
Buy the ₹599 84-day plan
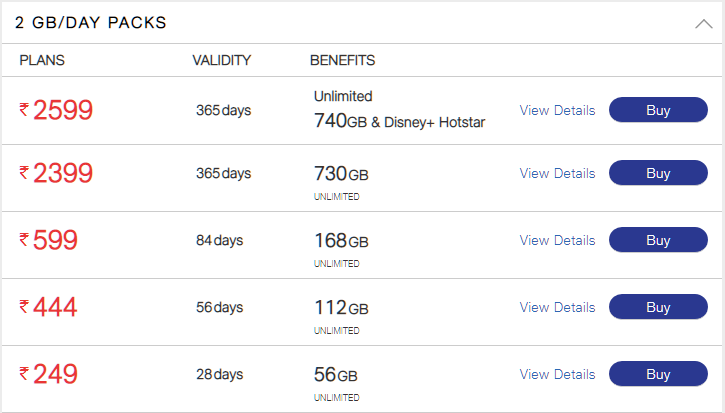pyautogui.click(x=658, y=240)
